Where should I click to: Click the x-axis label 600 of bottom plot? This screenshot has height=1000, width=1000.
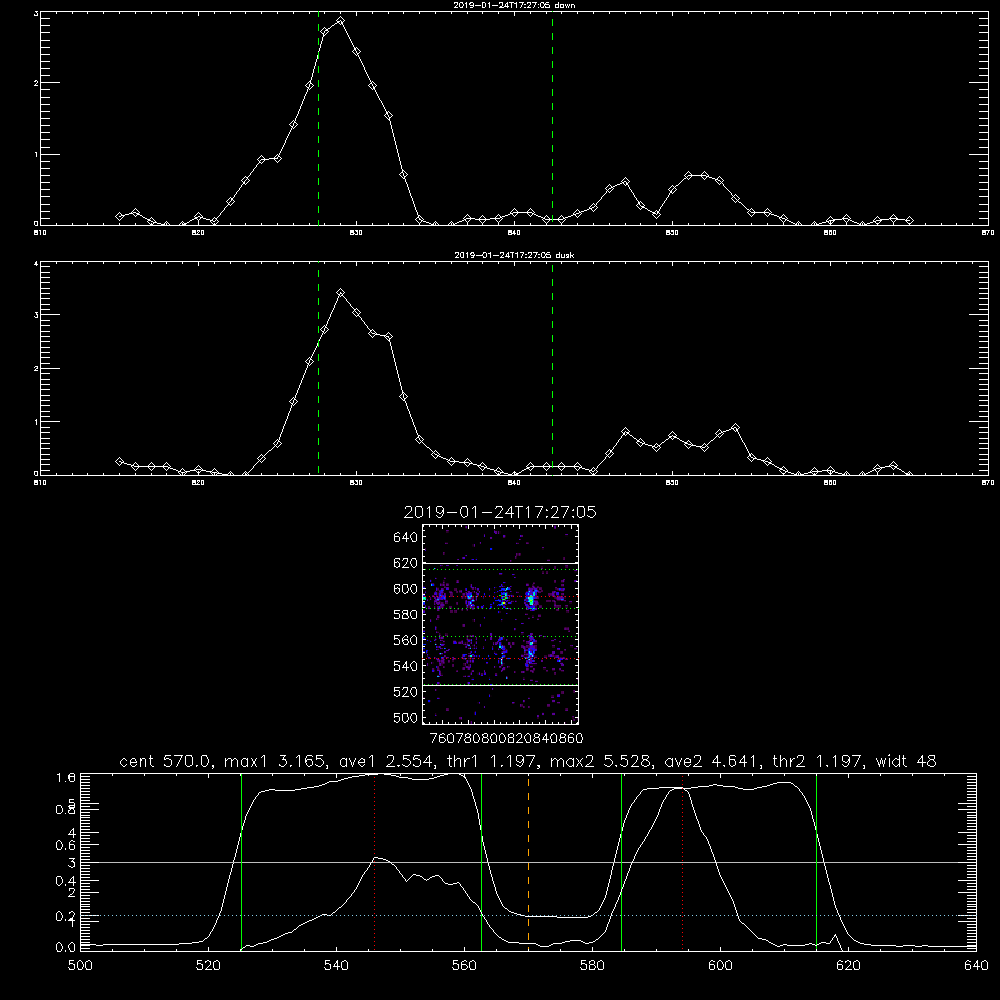721,966
